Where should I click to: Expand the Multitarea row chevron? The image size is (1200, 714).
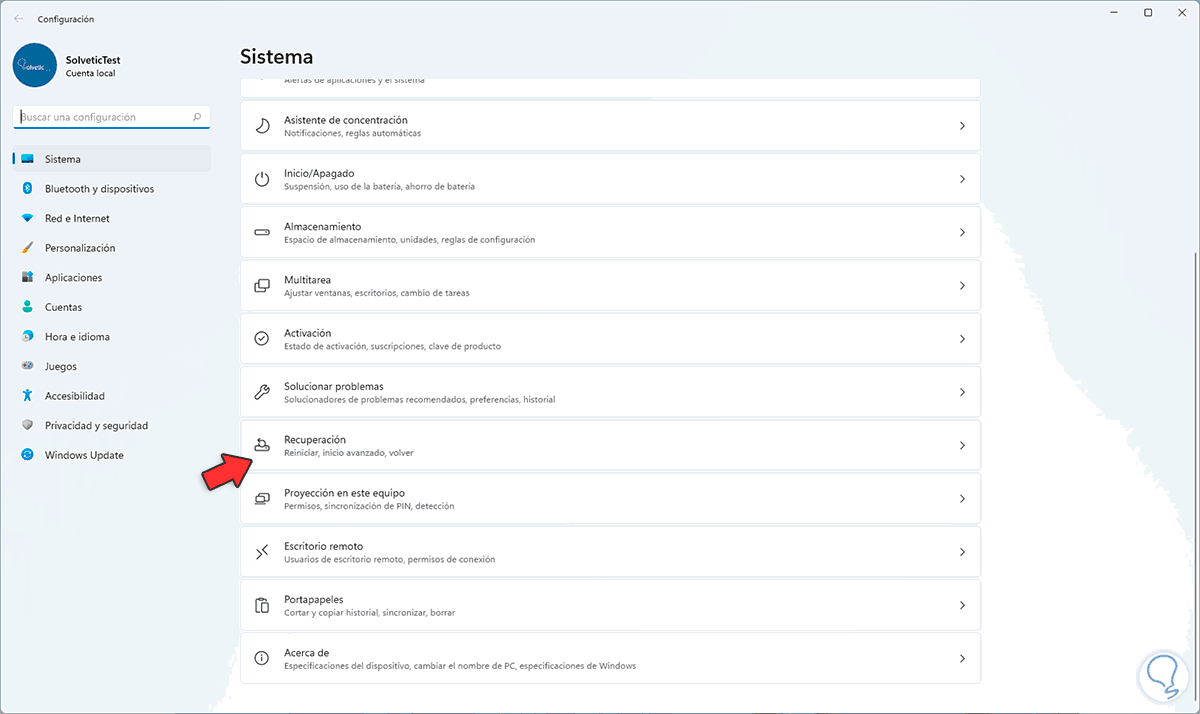click(x=962, y=286)
